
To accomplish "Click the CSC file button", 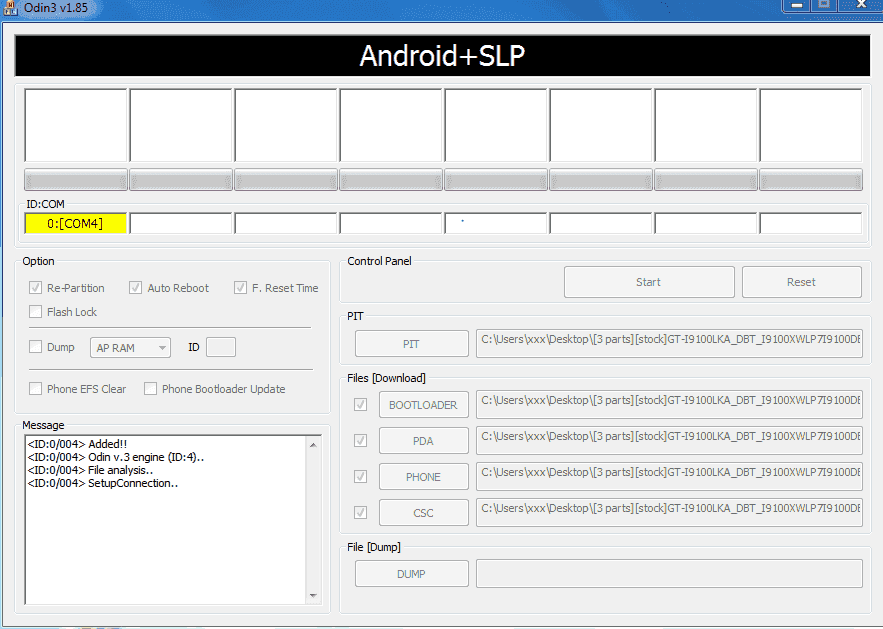I will coord(423,512).
